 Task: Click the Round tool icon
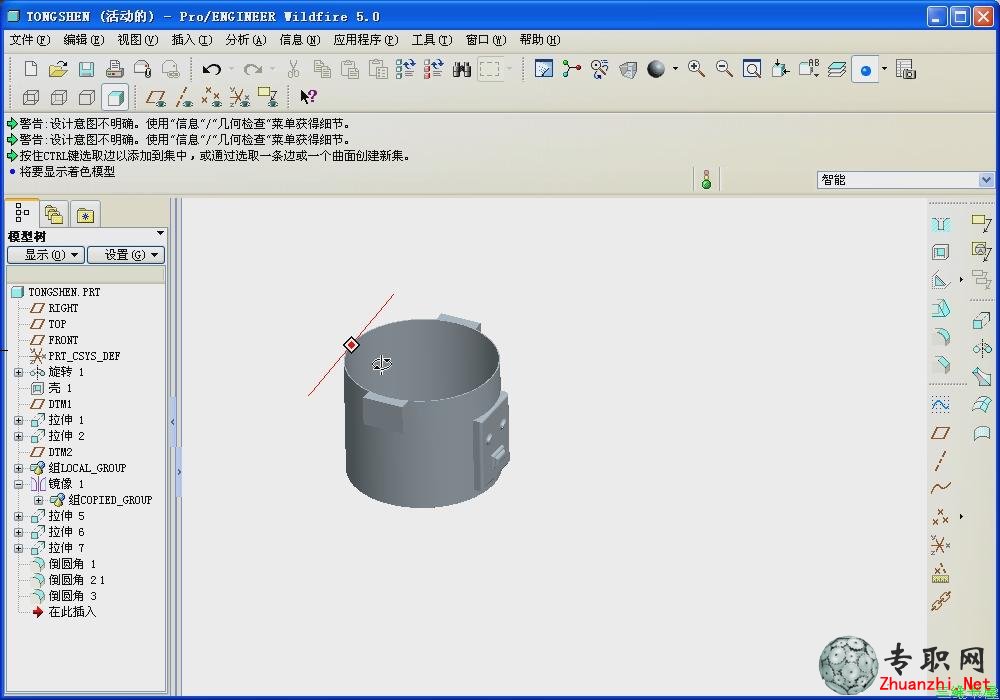pos(941,337)
